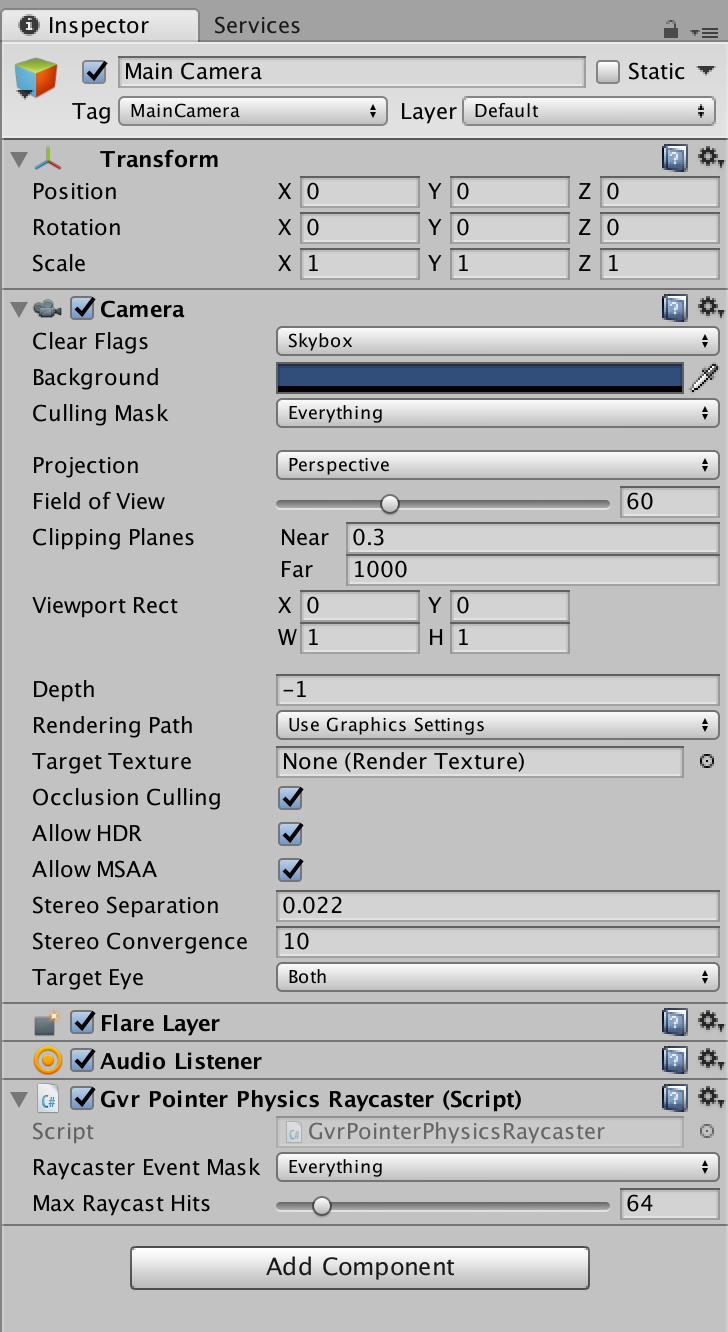Open the Camera component gear menu

point(710,308)
